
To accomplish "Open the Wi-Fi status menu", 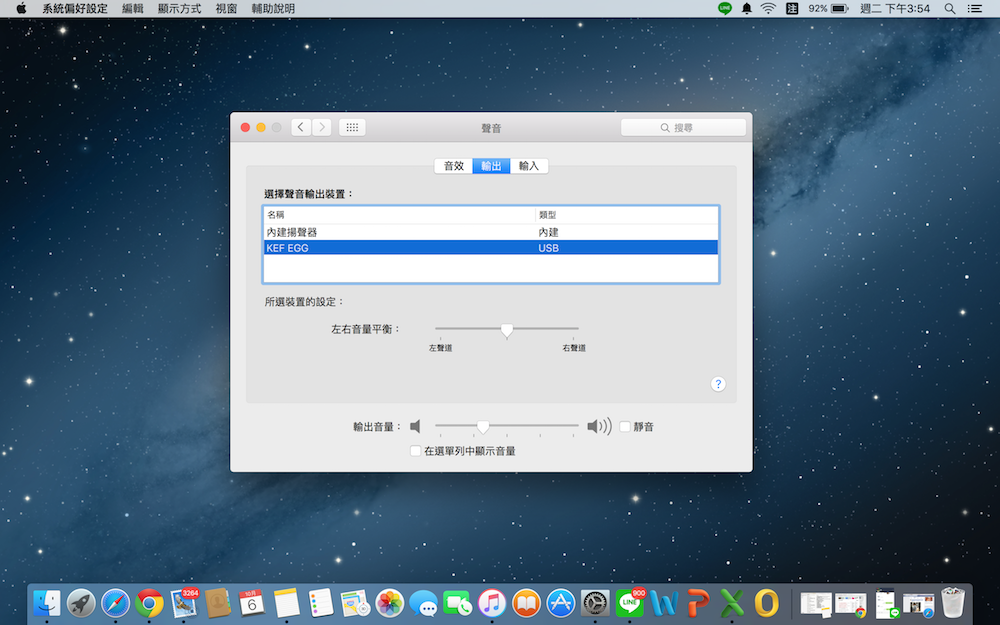I will click(x=768, y=8).
